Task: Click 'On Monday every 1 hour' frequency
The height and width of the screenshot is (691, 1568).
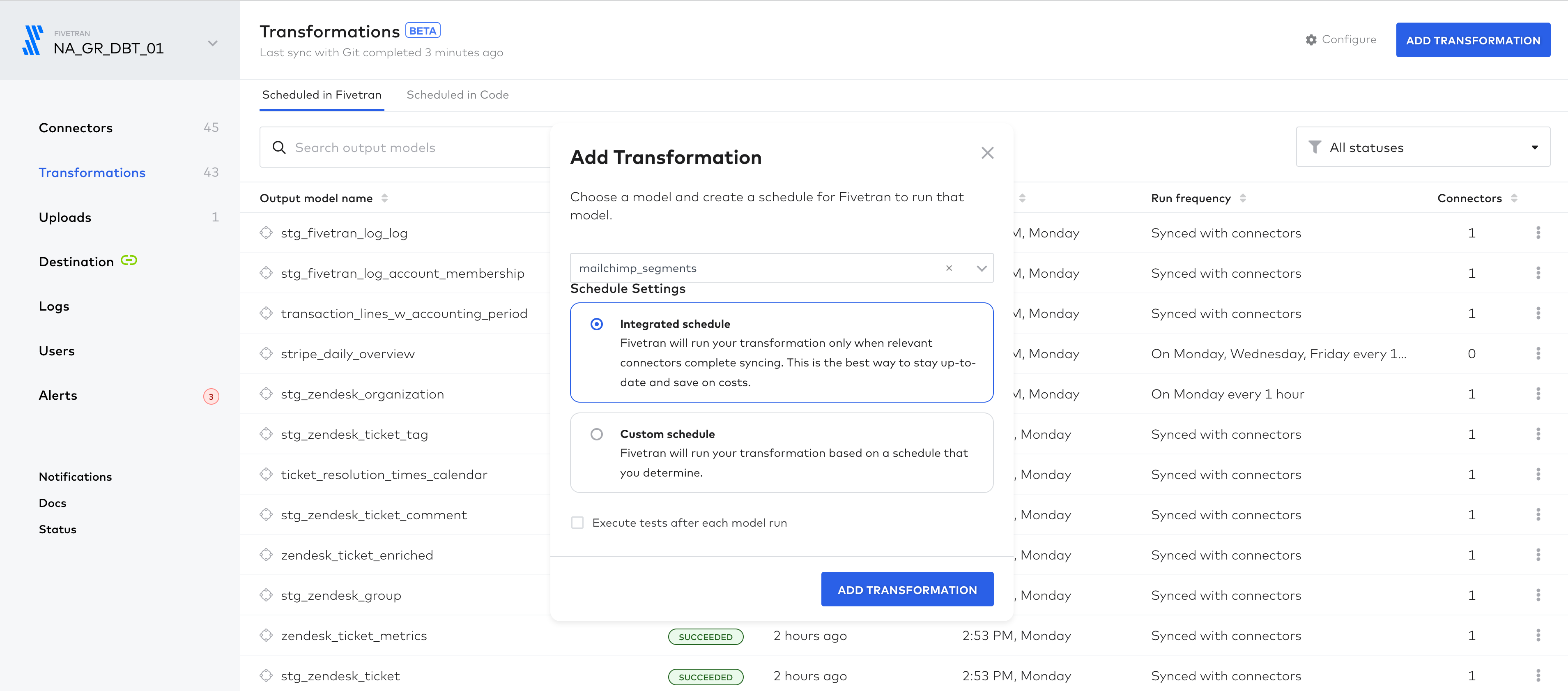Action: (1227, 394)
